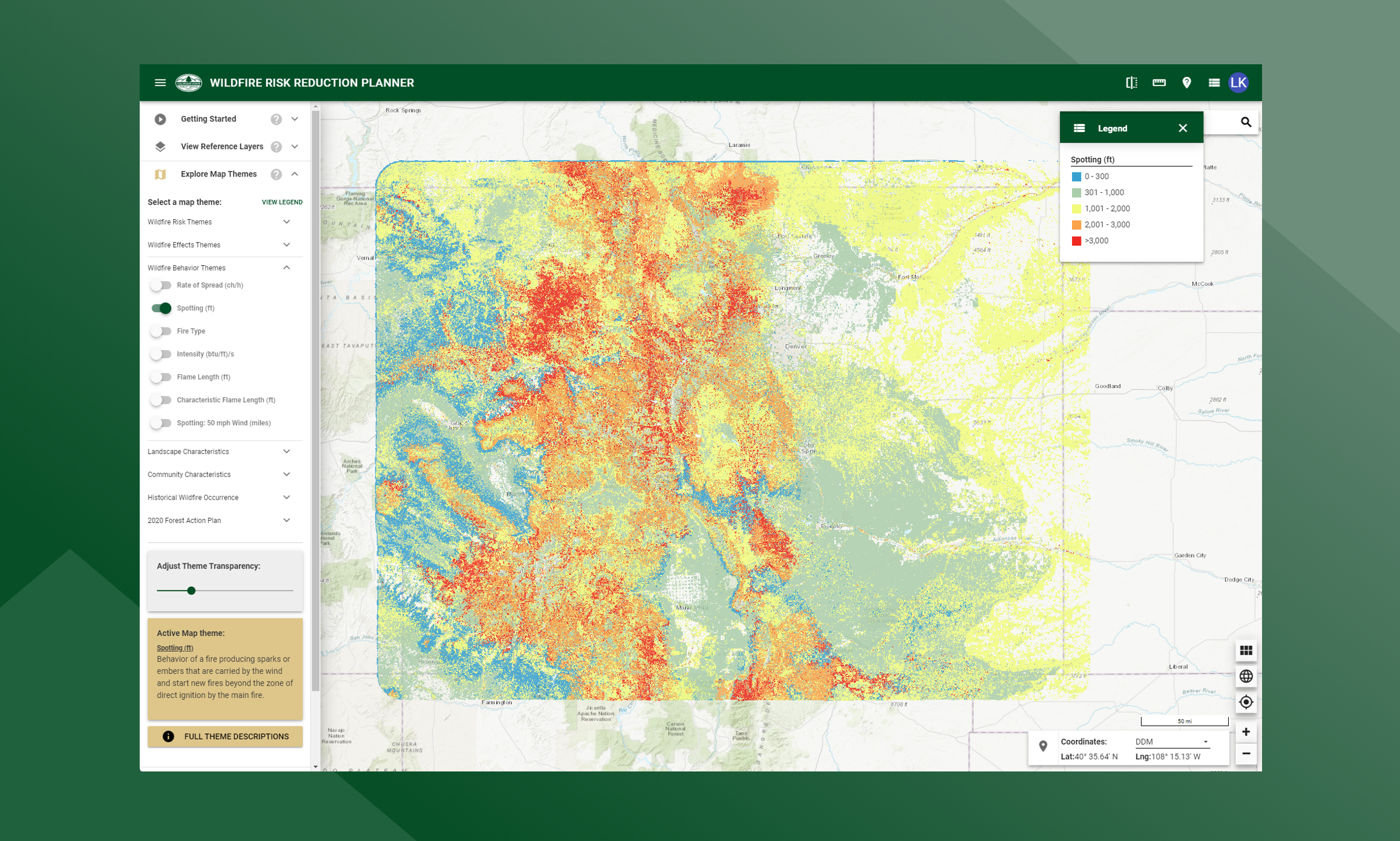Click the Historical Wildfire Occurrence label
This screenshot has width=1400, height=841.
193,498
